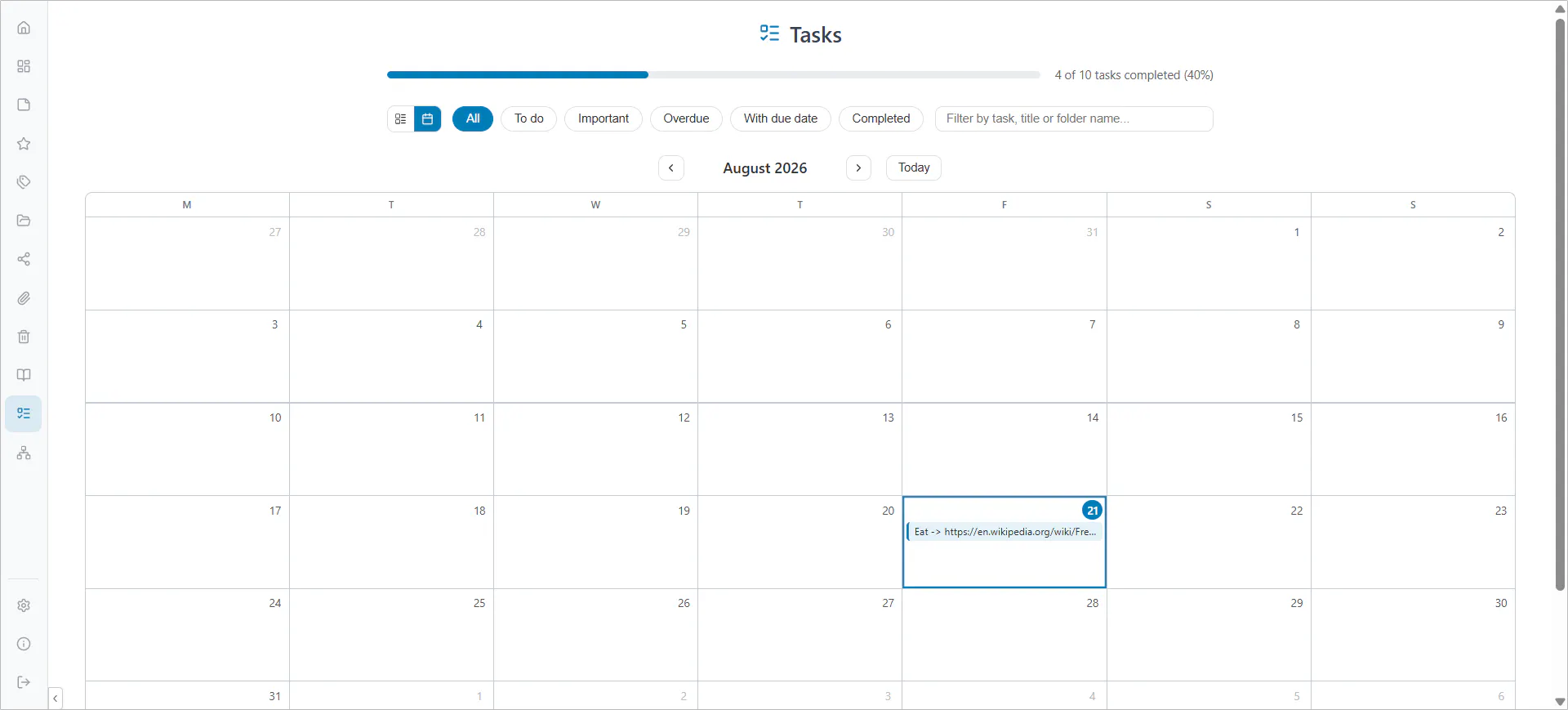Open the hierarchy tree icon in sidebar
The height and width of the screenshot is (710, 1568).
[24, 453]
